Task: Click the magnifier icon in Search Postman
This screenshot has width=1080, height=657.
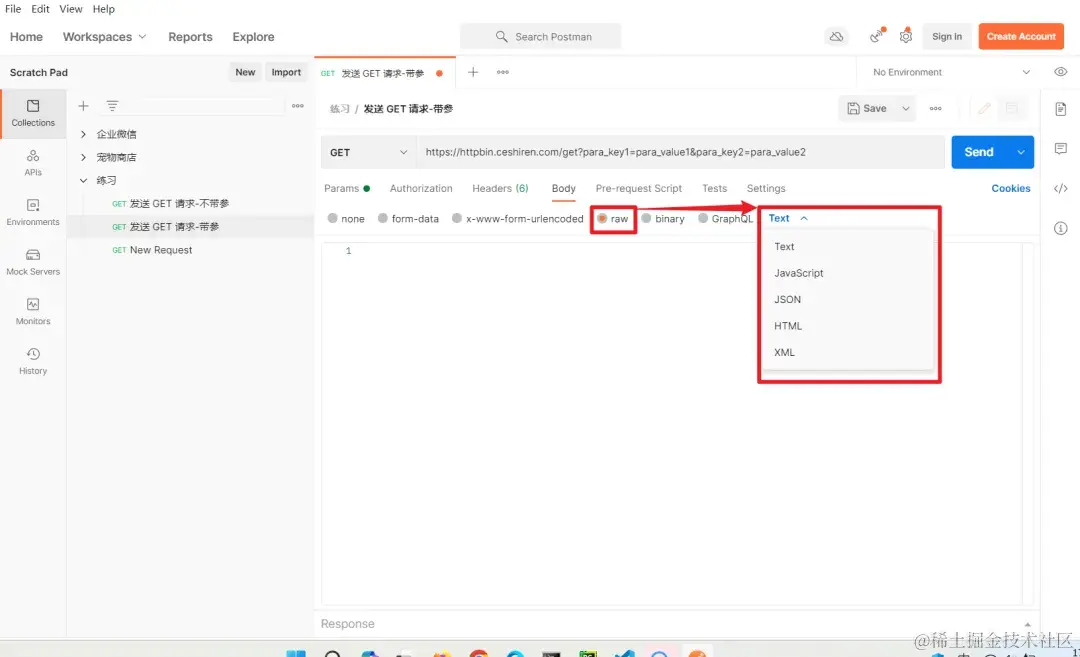Action: 501,36
